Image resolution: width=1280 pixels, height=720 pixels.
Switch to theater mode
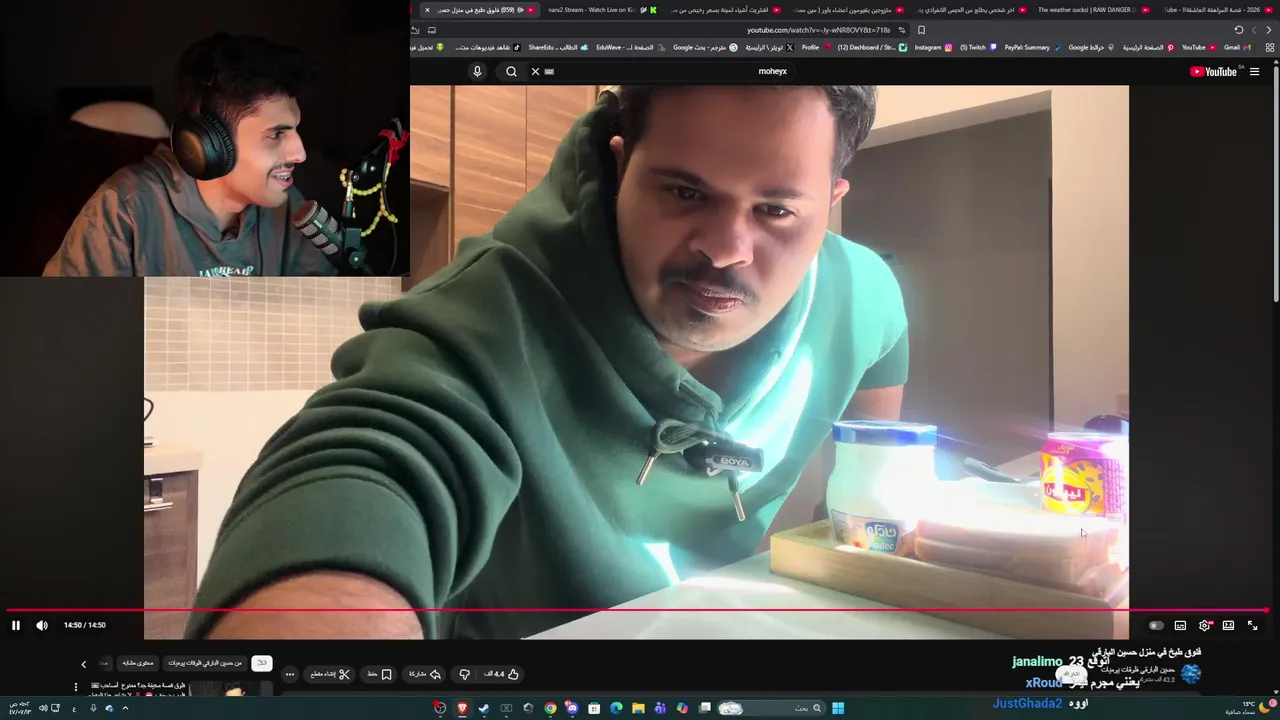tap(1228, 625)
